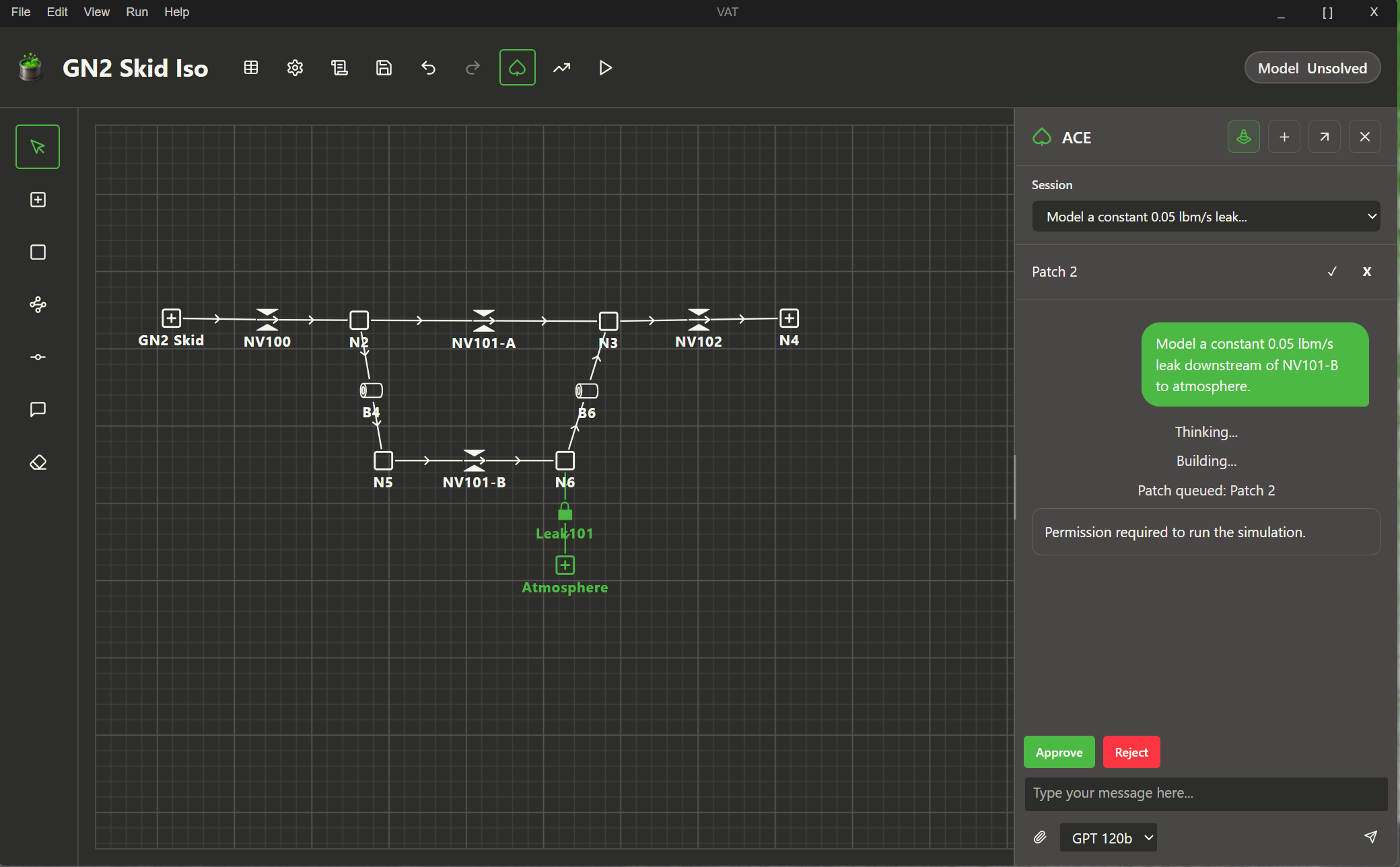The height and width of the screenshot is (867, 1400).
Task: Select node N3 on canvas
Action: (608, 321)
